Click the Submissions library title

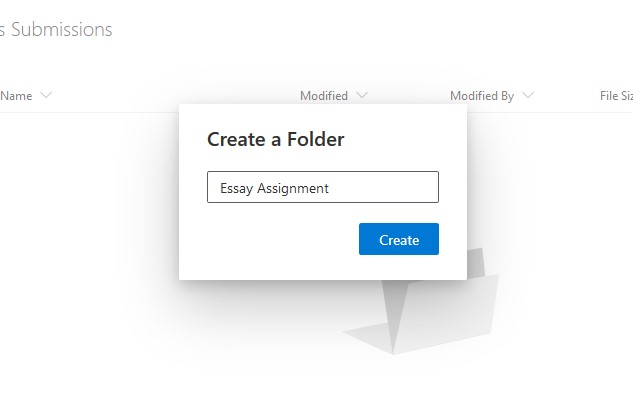click(x=56, y=29)
